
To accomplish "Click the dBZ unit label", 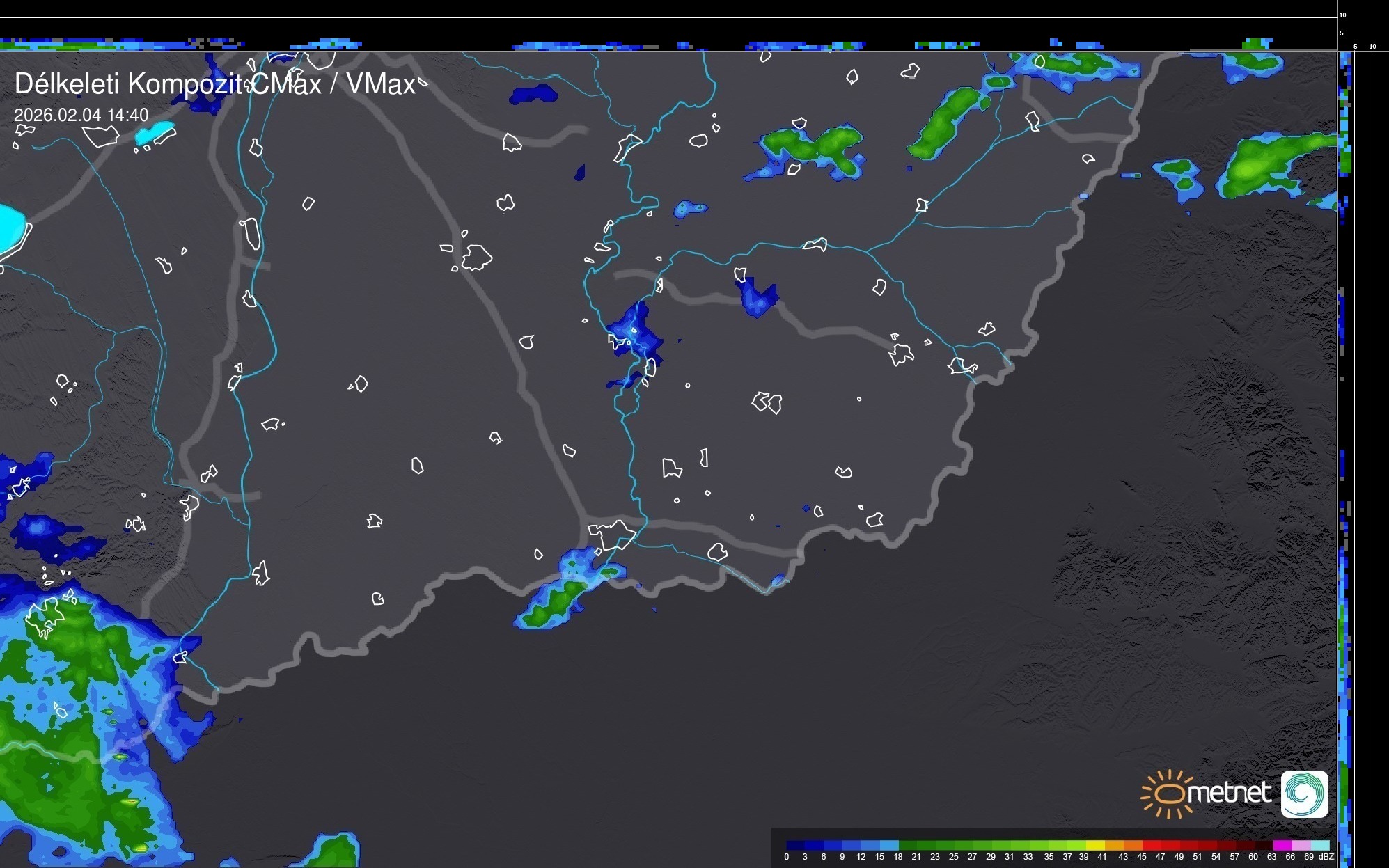I will (1326, 857).
